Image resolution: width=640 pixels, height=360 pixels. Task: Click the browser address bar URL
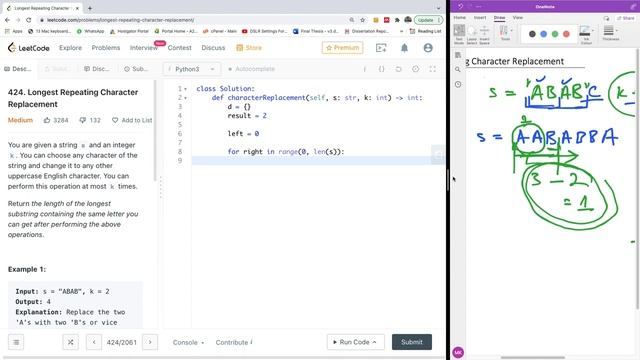tap(120, 20)
